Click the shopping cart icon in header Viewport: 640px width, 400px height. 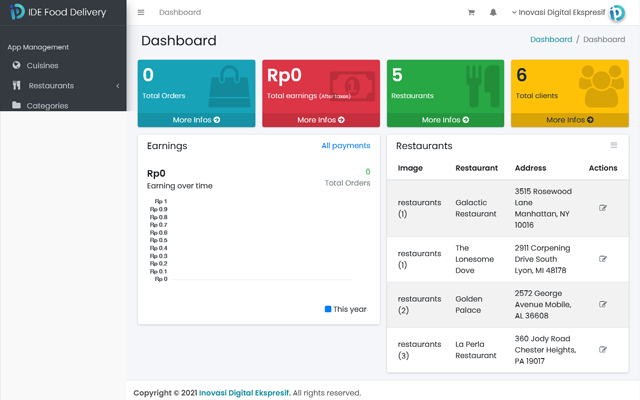(x=471, y=13)
